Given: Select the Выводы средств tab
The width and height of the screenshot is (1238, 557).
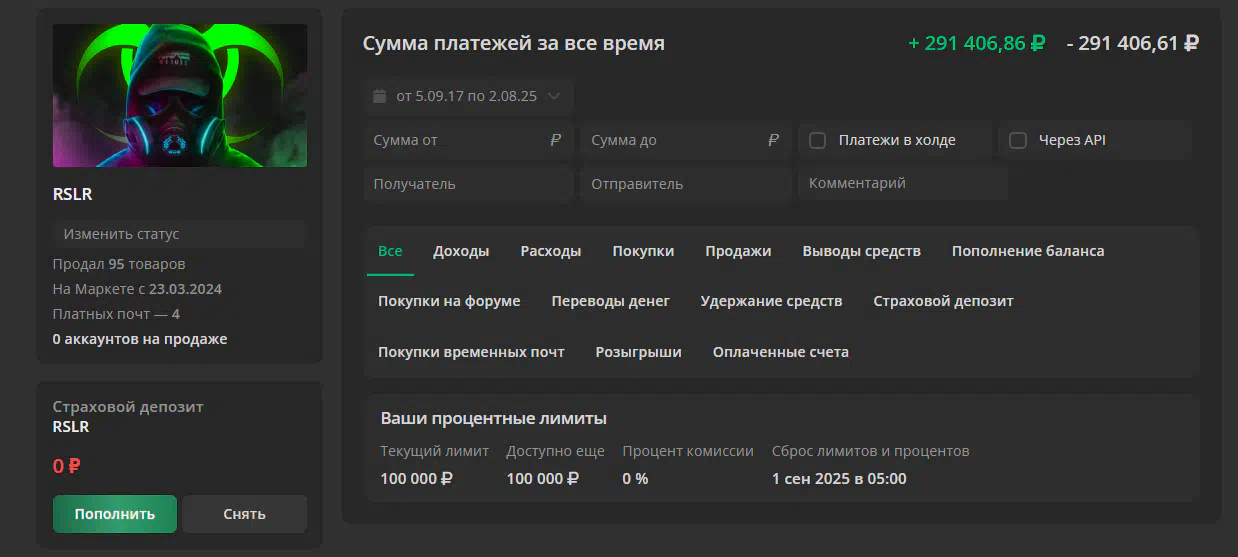Looking at the screenshot, I should pos(861,251).
